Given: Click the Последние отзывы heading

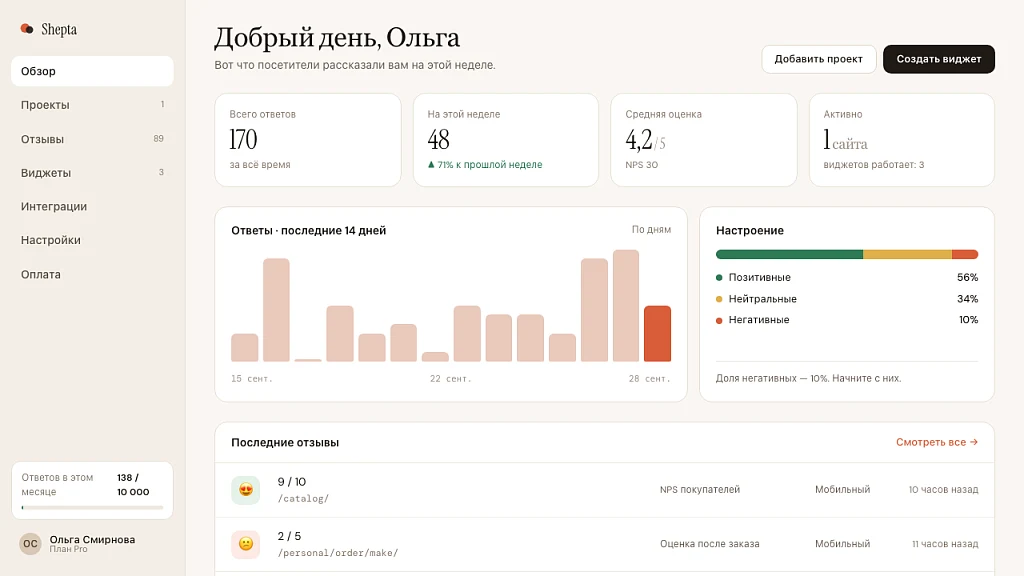Looking at the screenshot, I should 285,442.
